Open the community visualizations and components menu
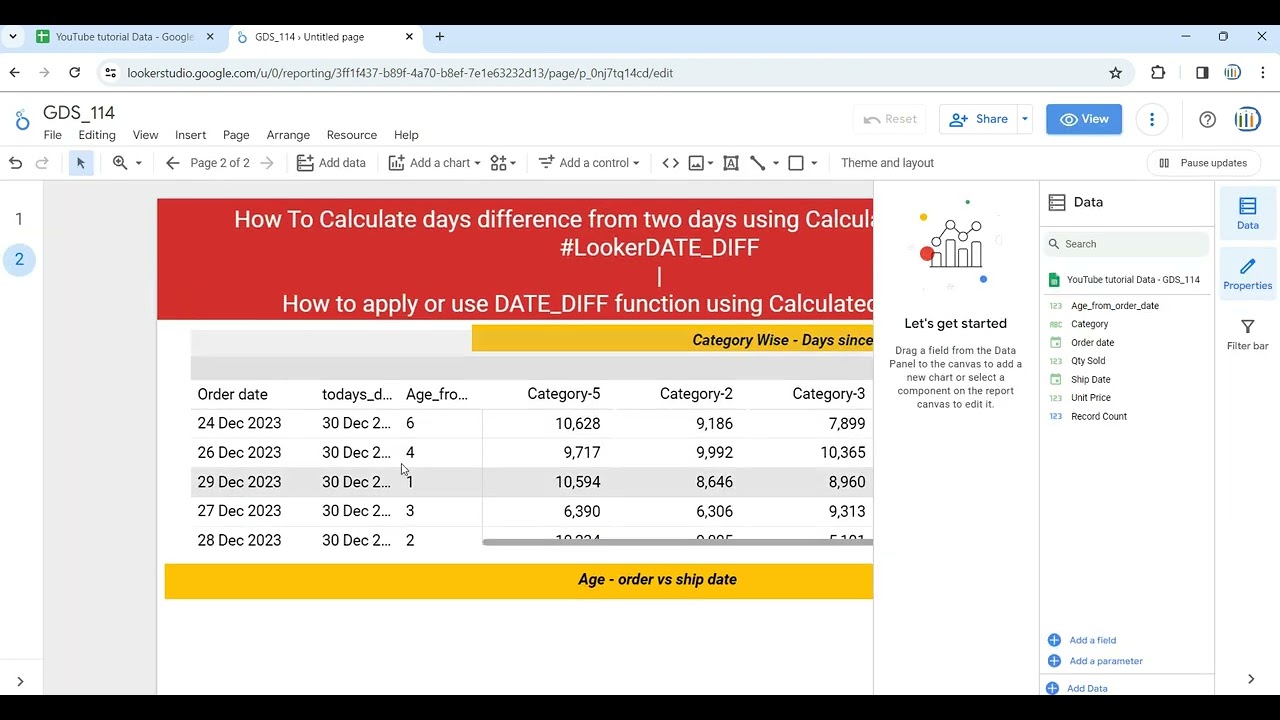The width and height of the screenshot is (1280, 720). point(503,163)
